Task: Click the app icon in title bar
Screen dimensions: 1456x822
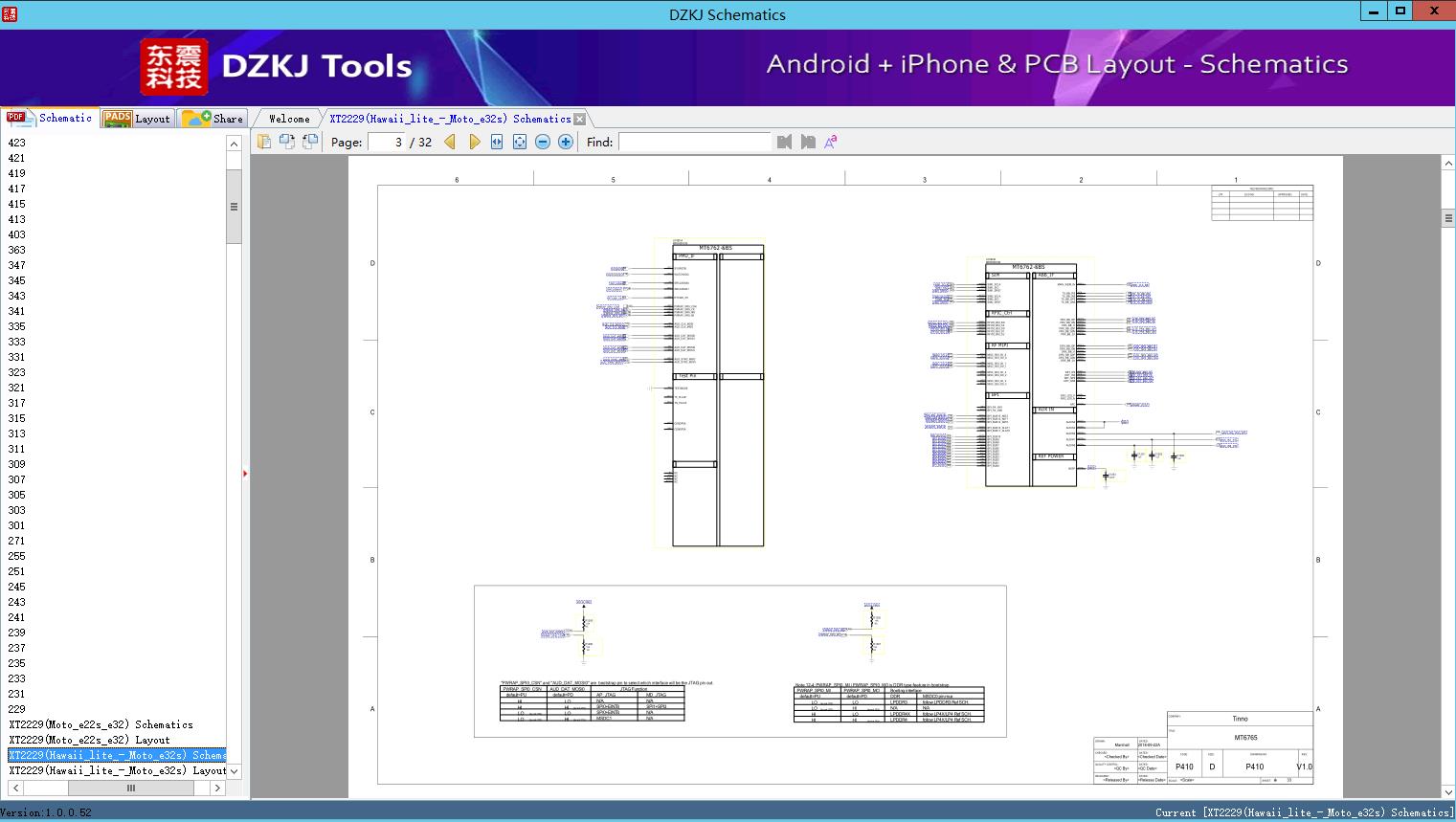Action: coord(10,12)
